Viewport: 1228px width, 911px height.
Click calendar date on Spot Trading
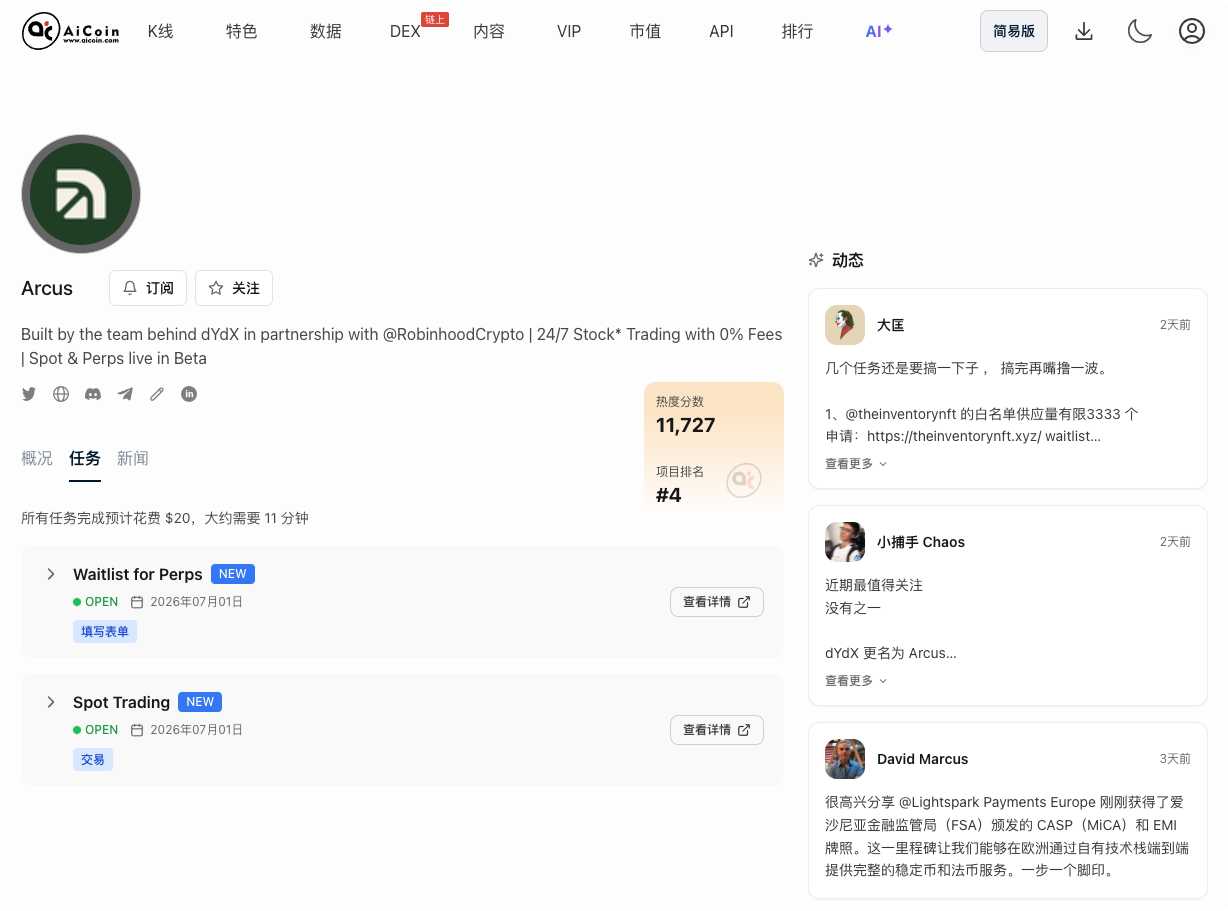click(187, 730)
